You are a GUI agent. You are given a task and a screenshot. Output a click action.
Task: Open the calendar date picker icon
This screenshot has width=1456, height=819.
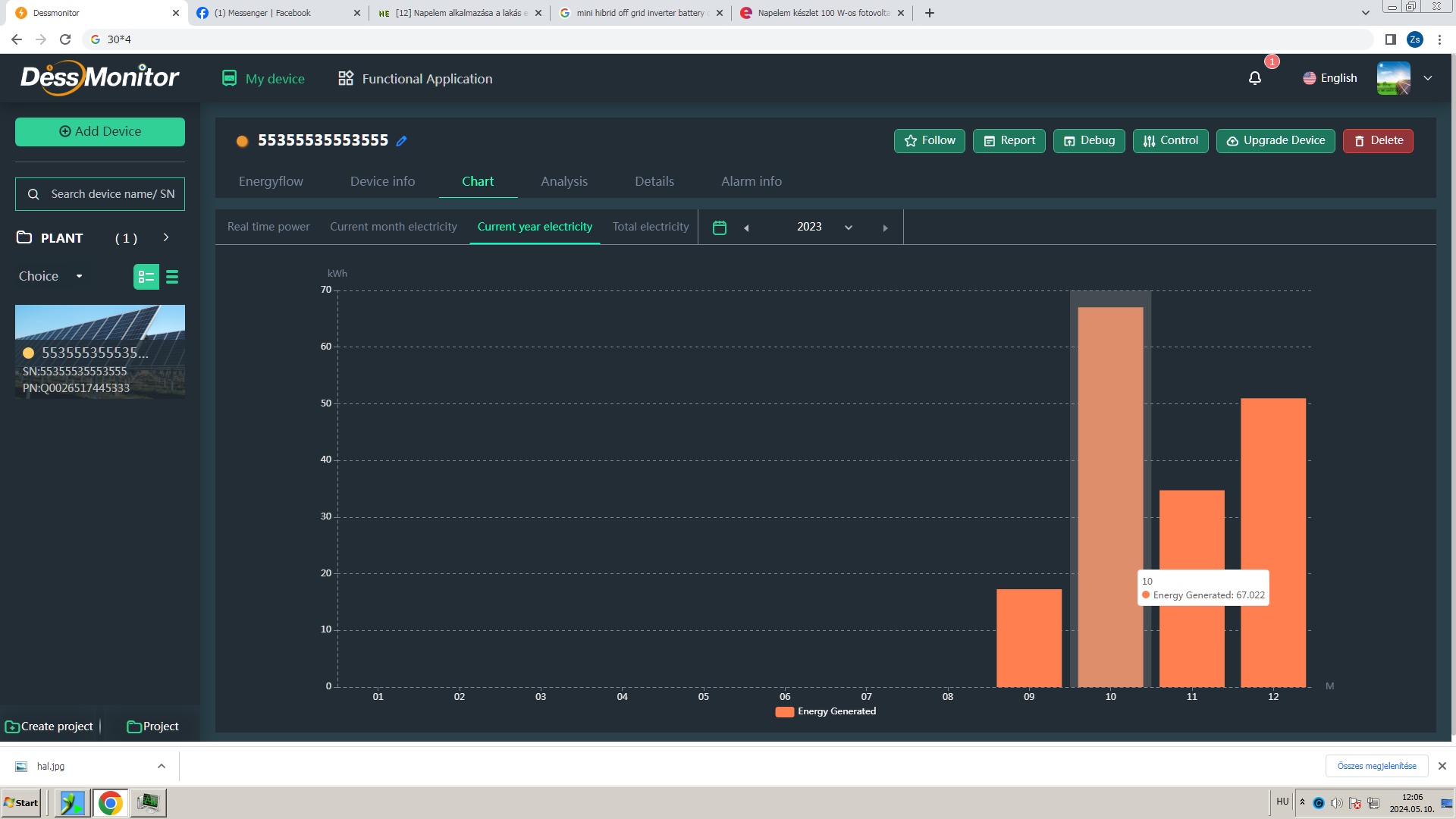click(x=720, y=227)
